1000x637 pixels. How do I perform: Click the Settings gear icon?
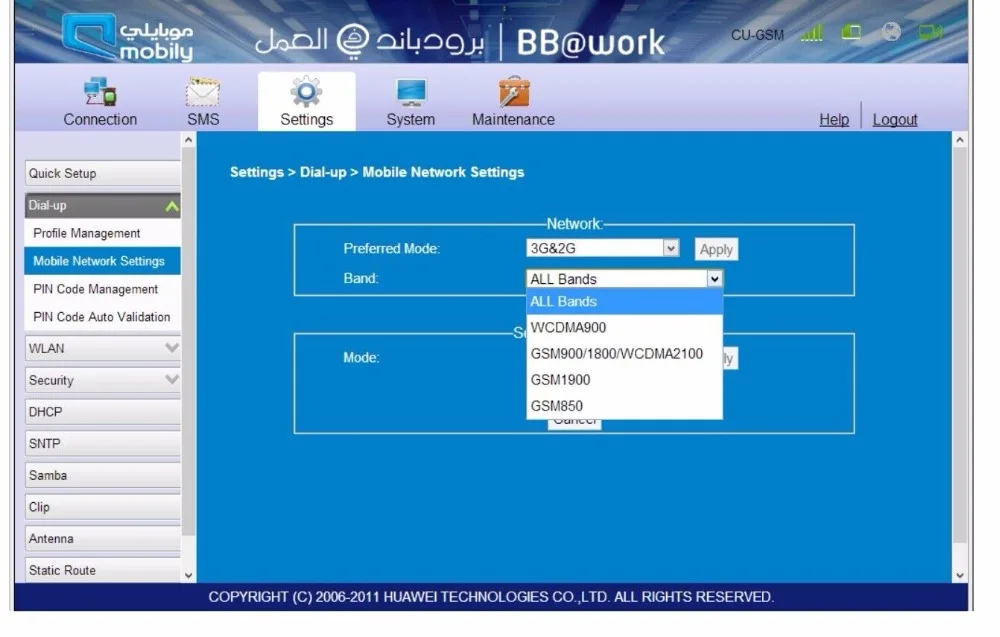coord(306,92)
